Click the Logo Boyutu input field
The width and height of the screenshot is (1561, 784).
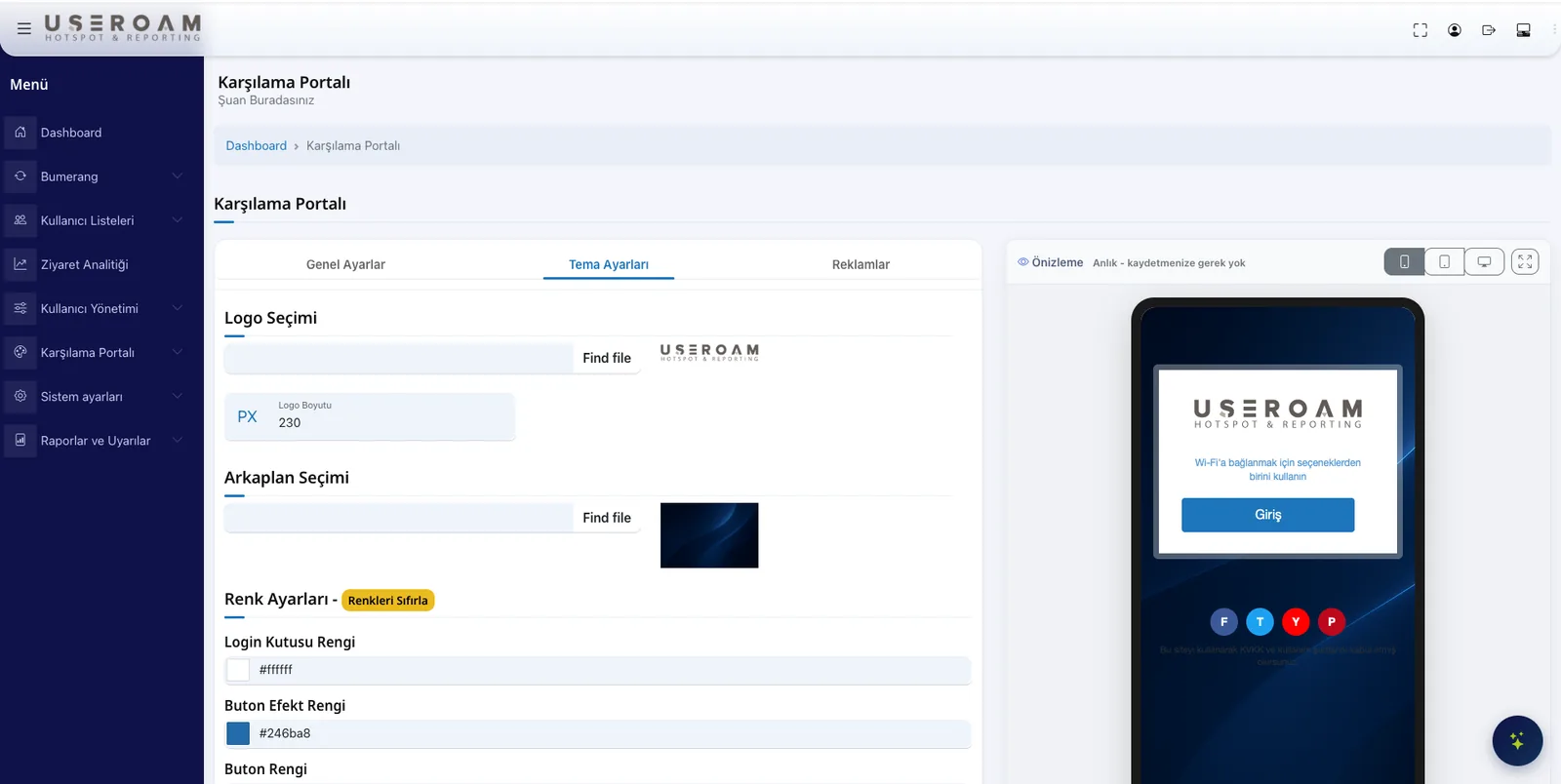tap(370, 416)
